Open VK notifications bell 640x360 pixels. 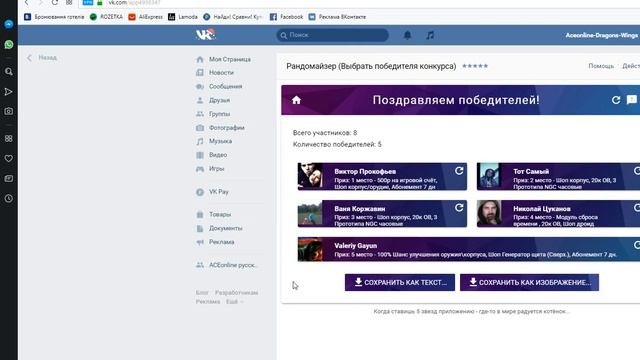(407, 35)
